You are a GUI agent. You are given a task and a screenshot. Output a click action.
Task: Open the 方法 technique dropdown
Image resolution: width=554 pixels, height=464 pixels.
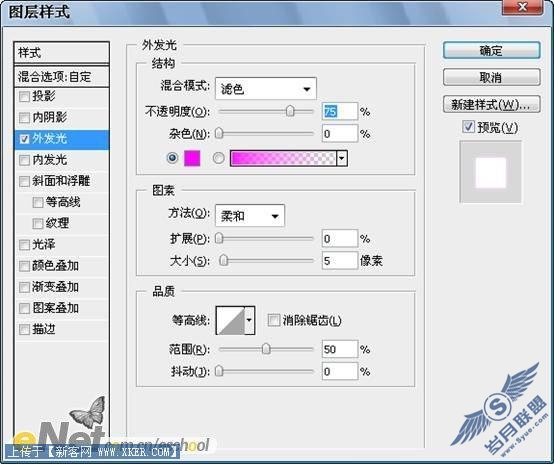(x=250, y=216)
